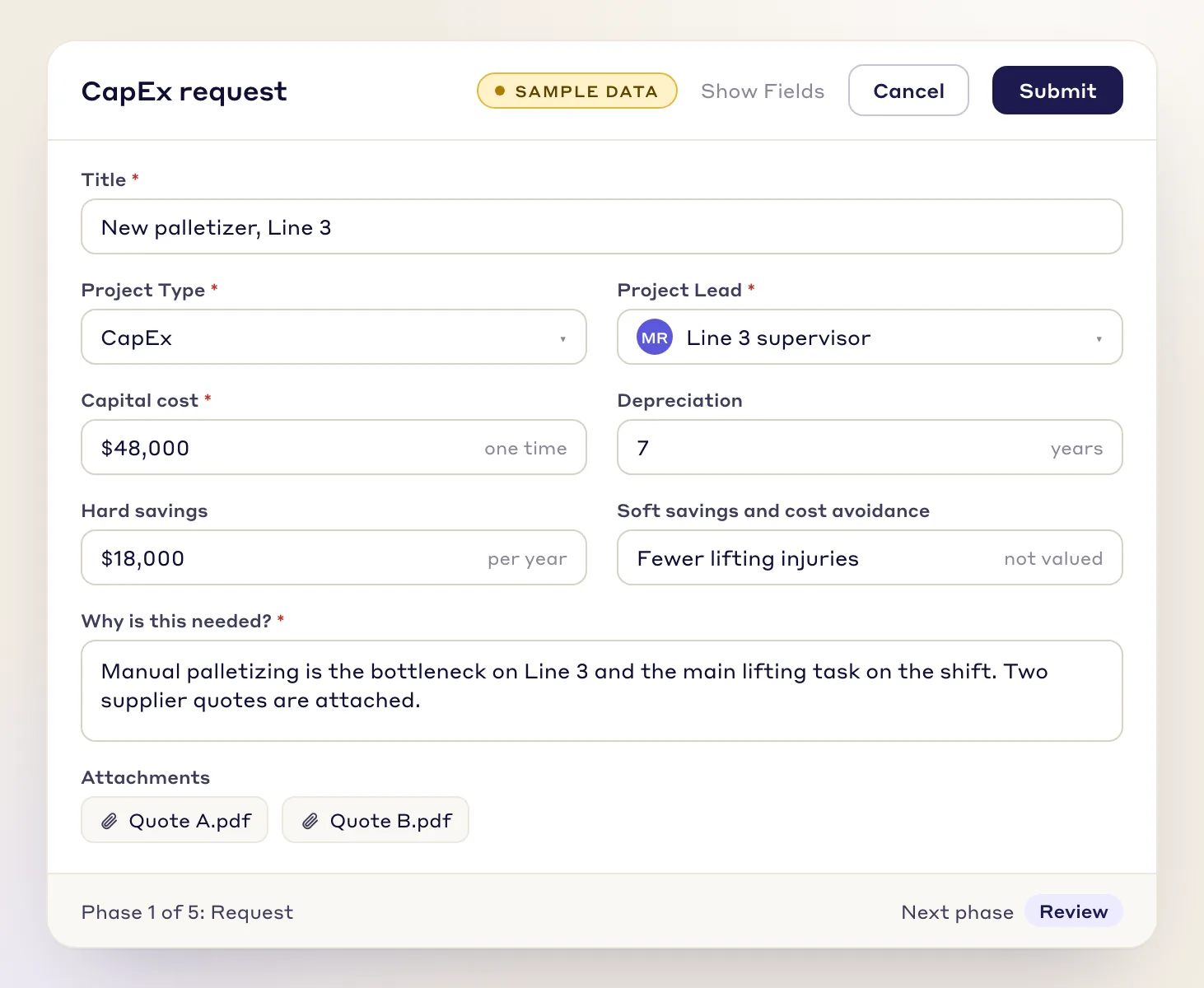
Task: Click the Sample Data badge
Action: [577, 91]
